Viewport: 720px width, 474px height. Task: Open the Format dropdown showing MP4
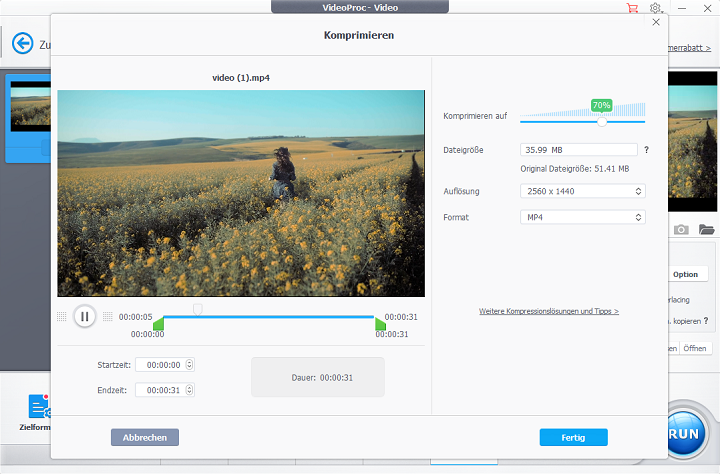pos(582,217)
